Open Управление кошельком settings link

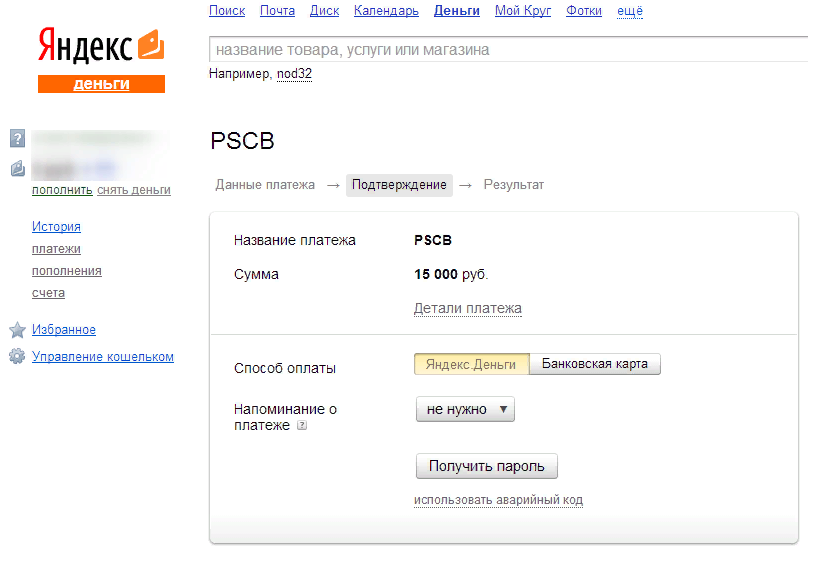[103, 357]
